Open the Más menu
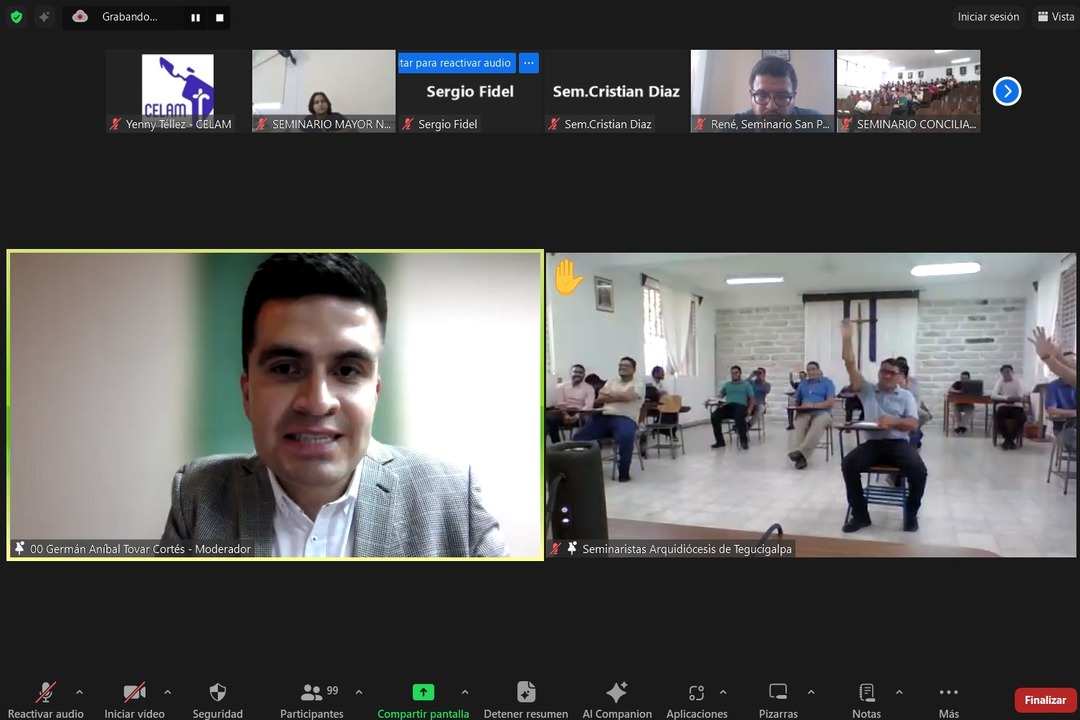 click(948, 693)
